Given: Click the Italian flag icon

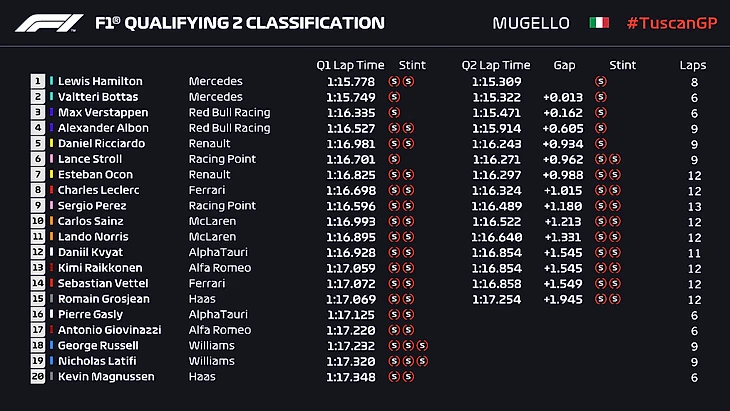Looking at the screenshot, I should (x=600, y=22).
